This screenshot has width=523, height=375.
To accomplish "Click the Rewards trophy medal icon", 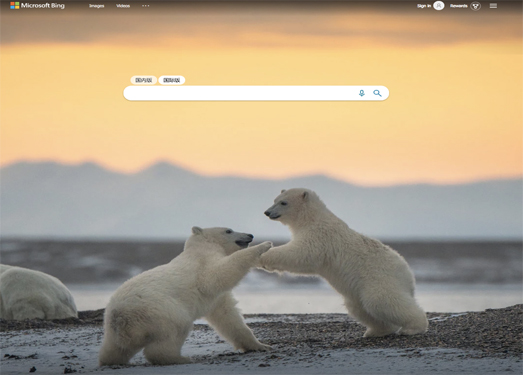I will [x=476, y=6].
